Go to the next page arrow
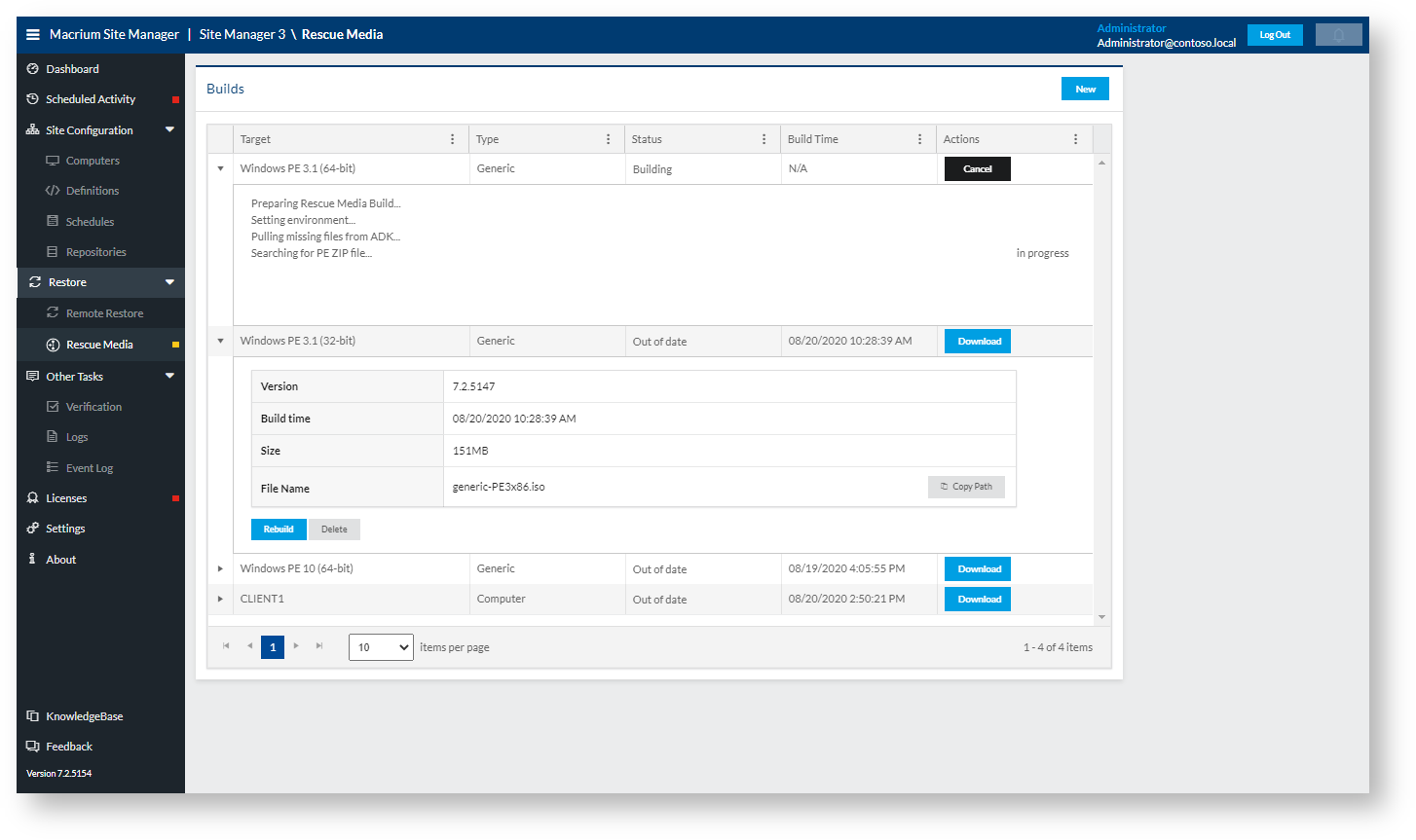The height and width of the screenshot is (840, 1416). 296,646
